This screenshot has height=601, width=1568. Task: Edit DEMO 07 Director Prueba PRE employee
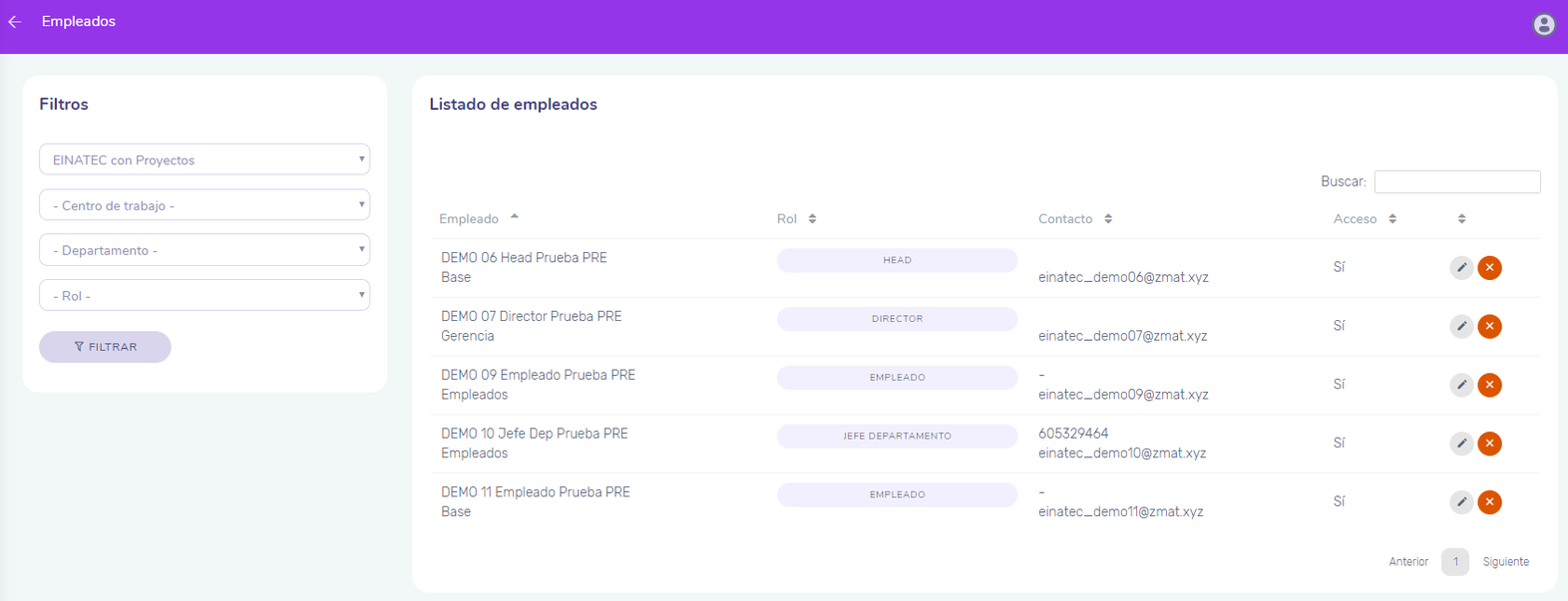(1460, 326)
